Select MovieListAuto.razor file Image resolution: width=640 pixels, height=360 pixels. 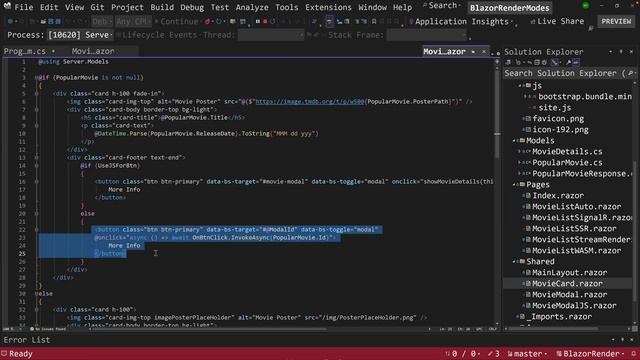pyautogui.click(x=576, y=207)
